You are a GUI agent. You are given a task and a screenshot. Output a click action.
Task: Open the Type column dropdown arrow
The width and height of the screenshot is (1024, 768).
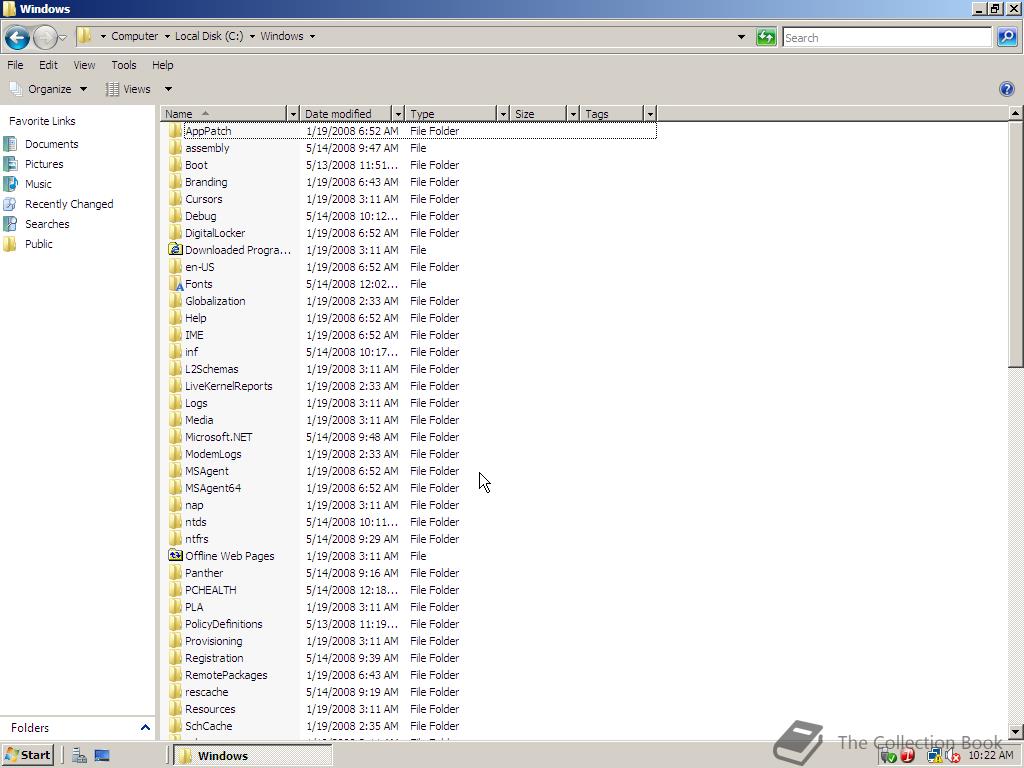(503, 114)
